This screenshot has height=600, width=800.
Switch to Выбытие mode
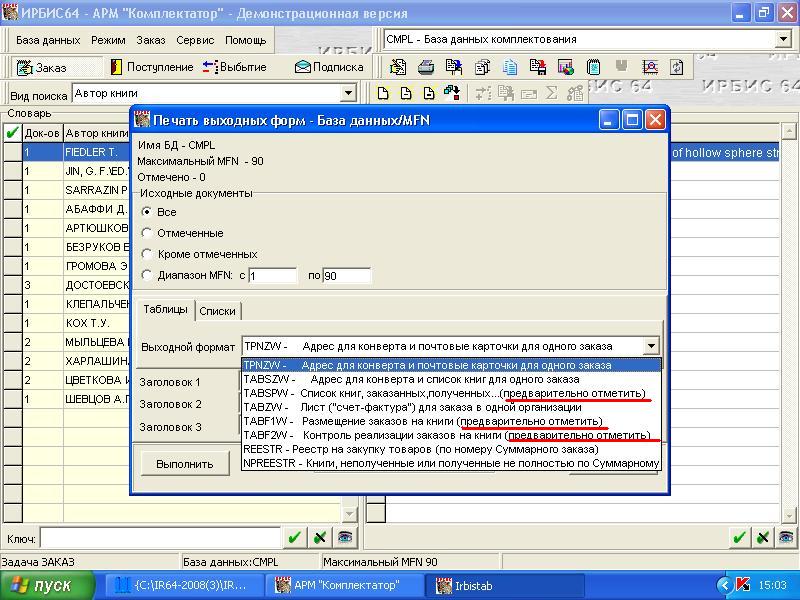tap(235, 67)
